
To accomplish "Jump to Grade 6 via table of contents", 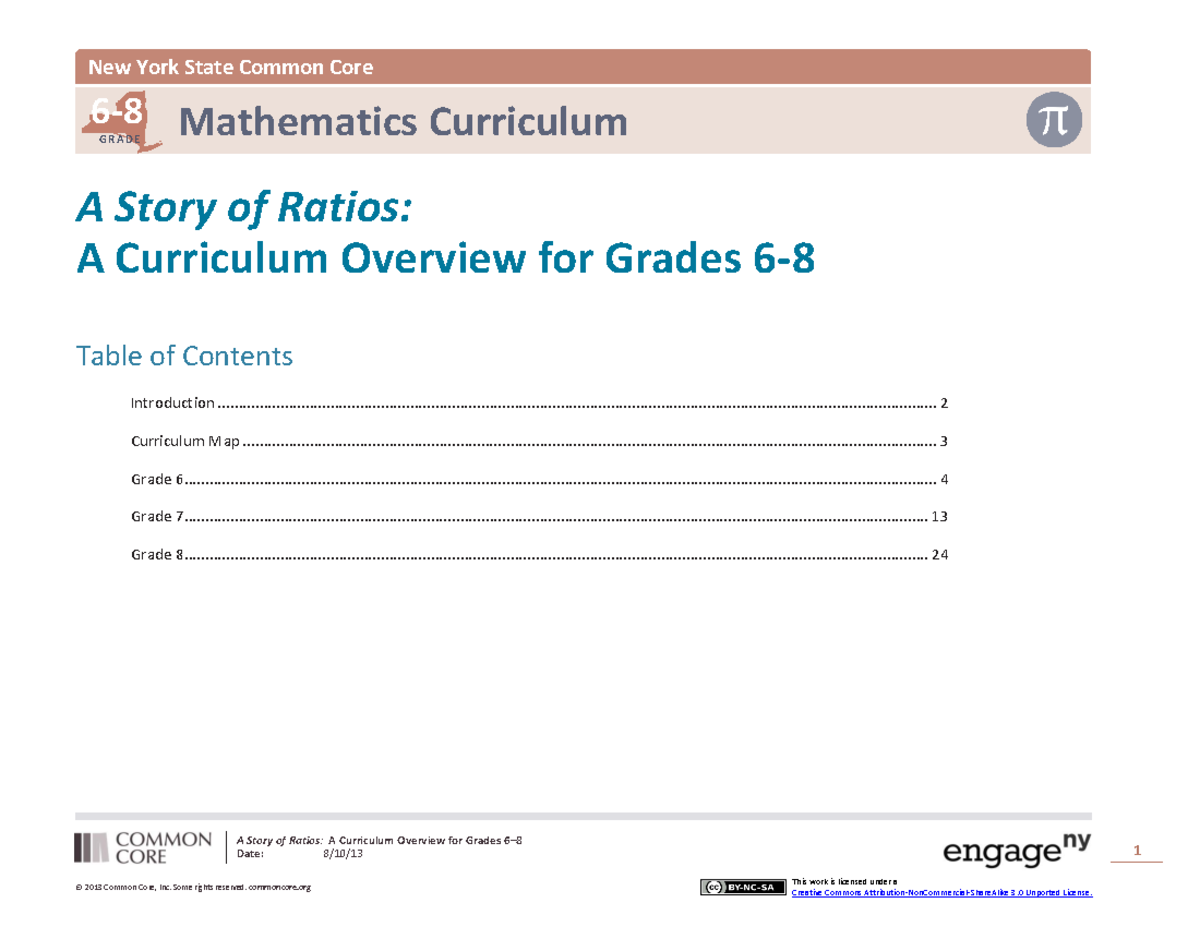I will point(156,478).
